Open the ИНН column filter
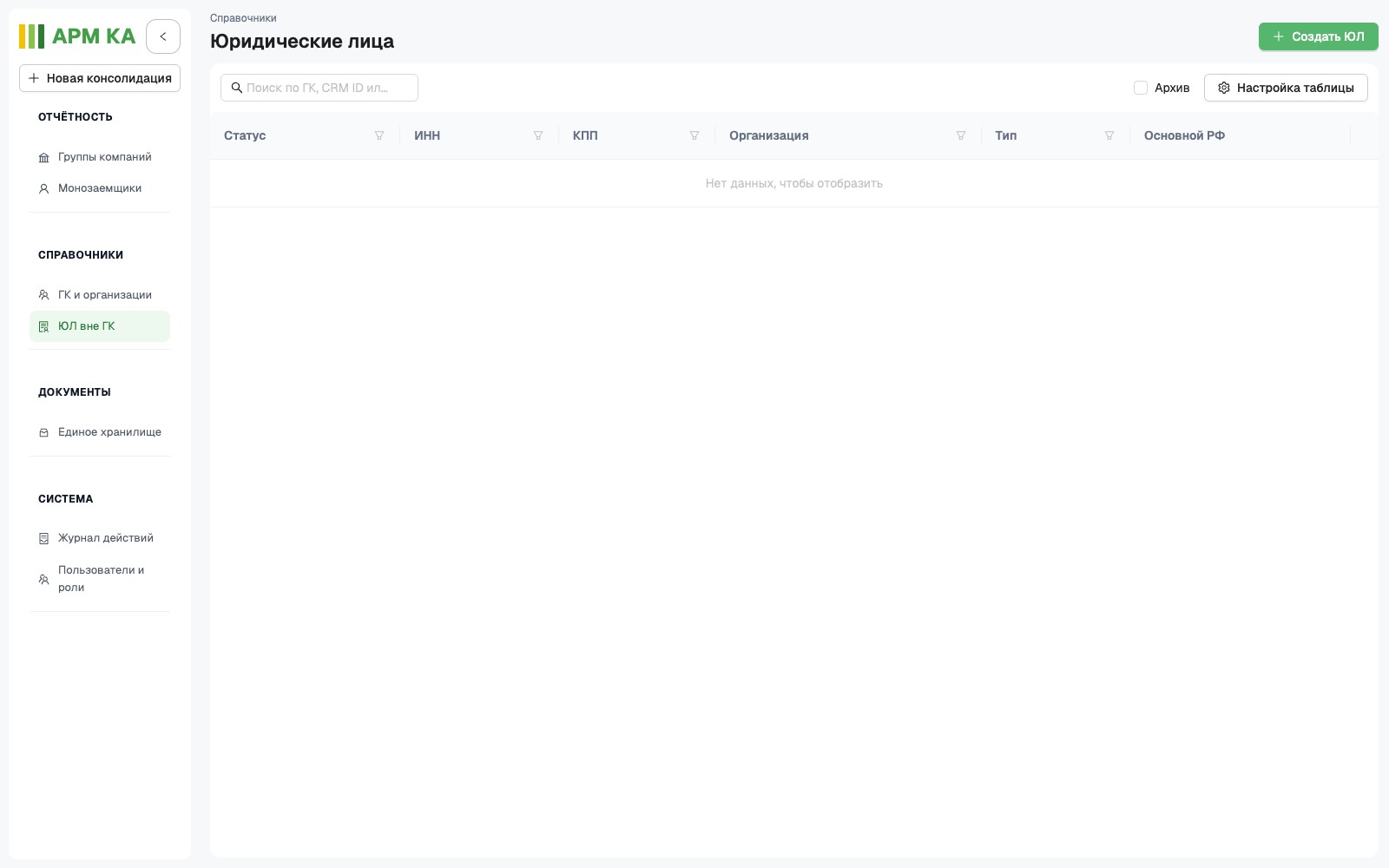The width and height of the screenshot is (1389, 868). [538, 135]
